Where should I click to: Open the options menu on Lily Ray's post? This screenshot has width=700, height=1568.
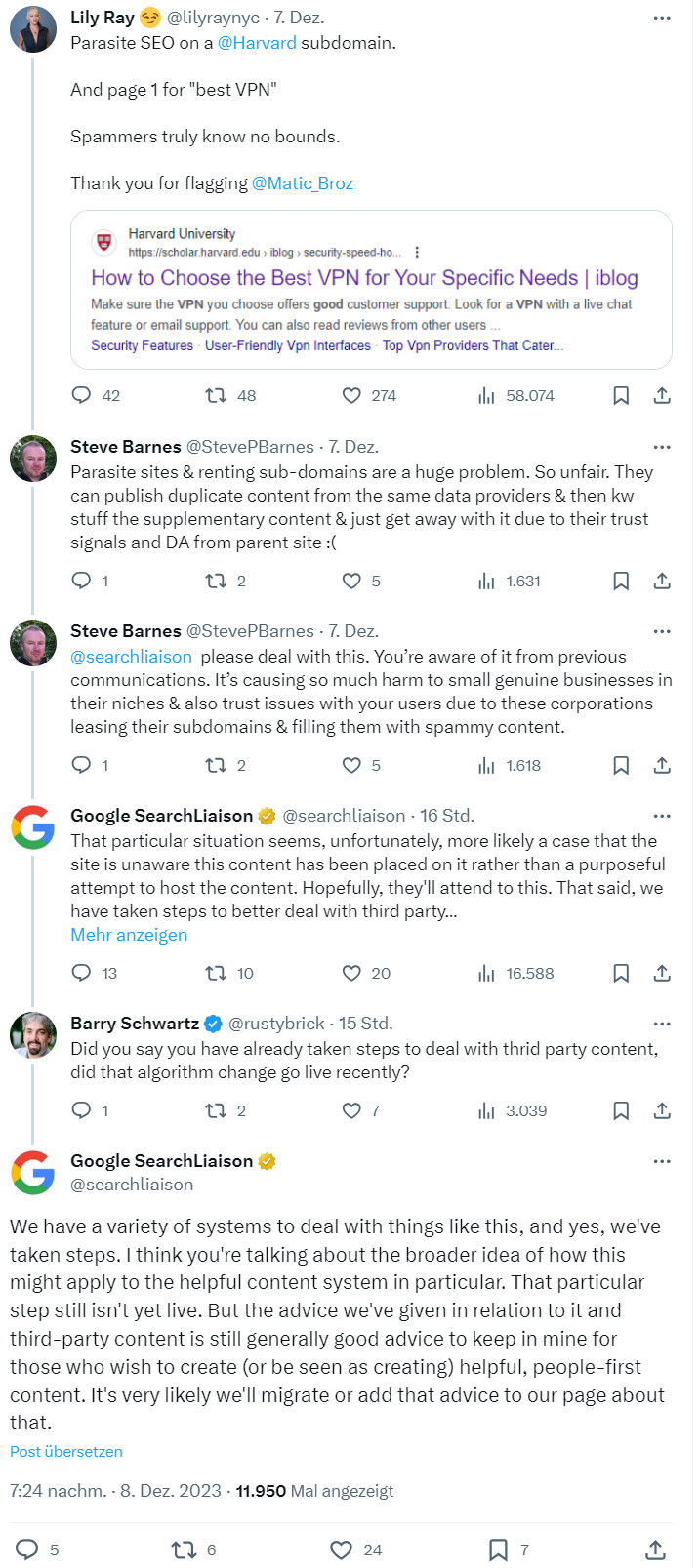point(662,18)
